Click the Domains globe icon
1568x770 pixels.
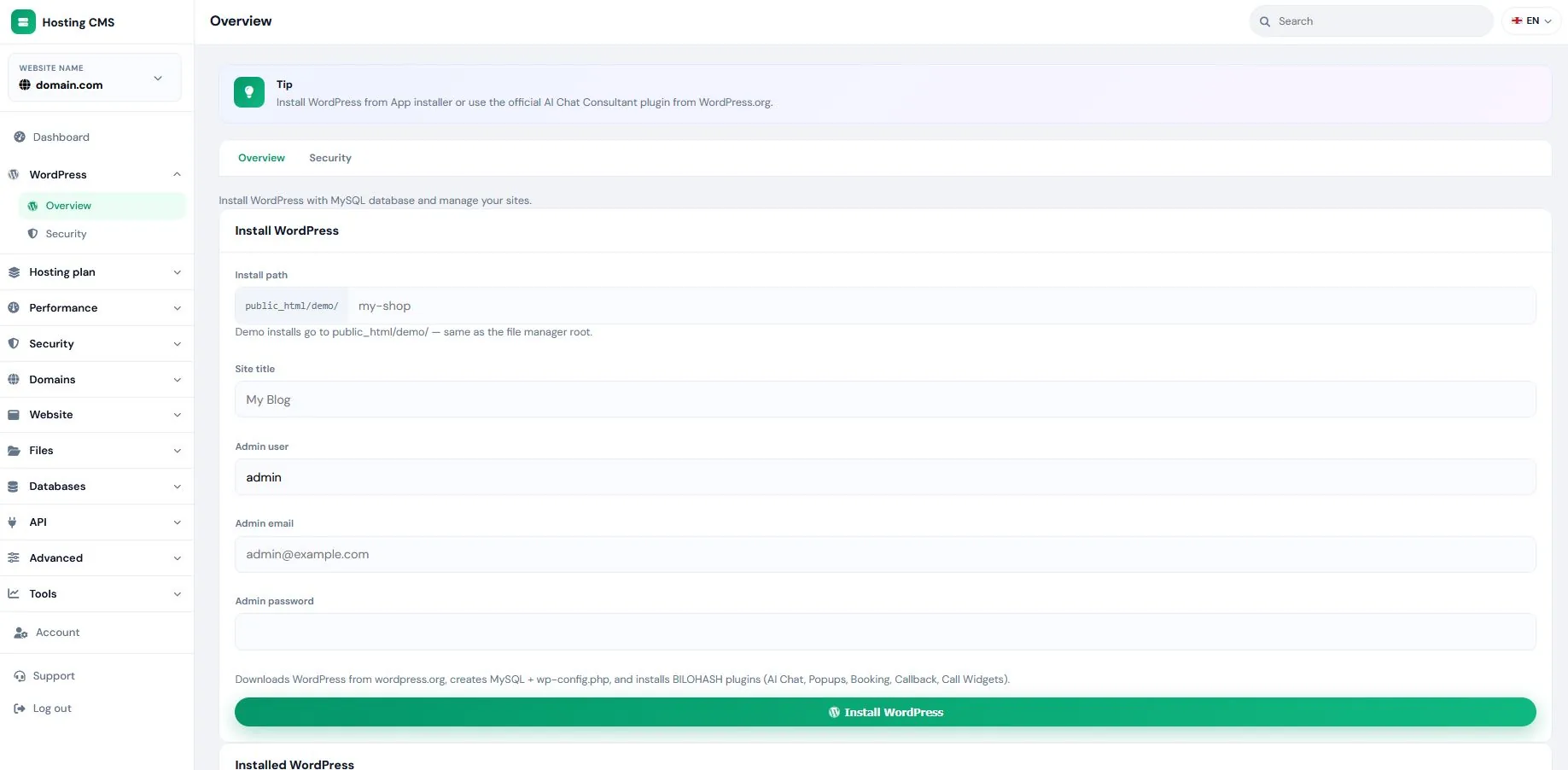pyautogui.click(x=14, y=380)
